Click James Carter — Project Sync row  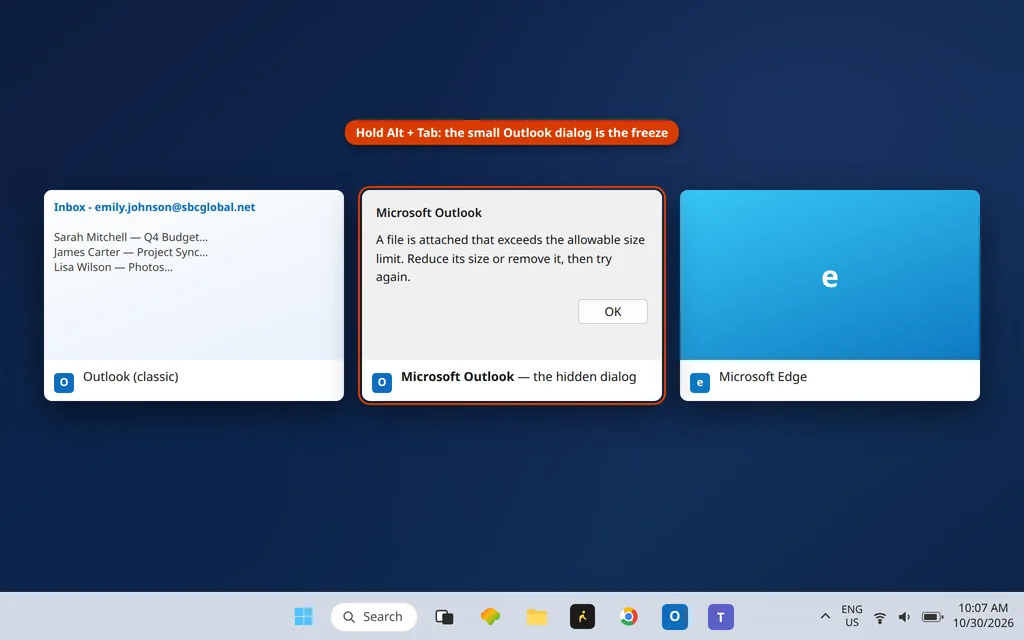[x=131, y=252]
